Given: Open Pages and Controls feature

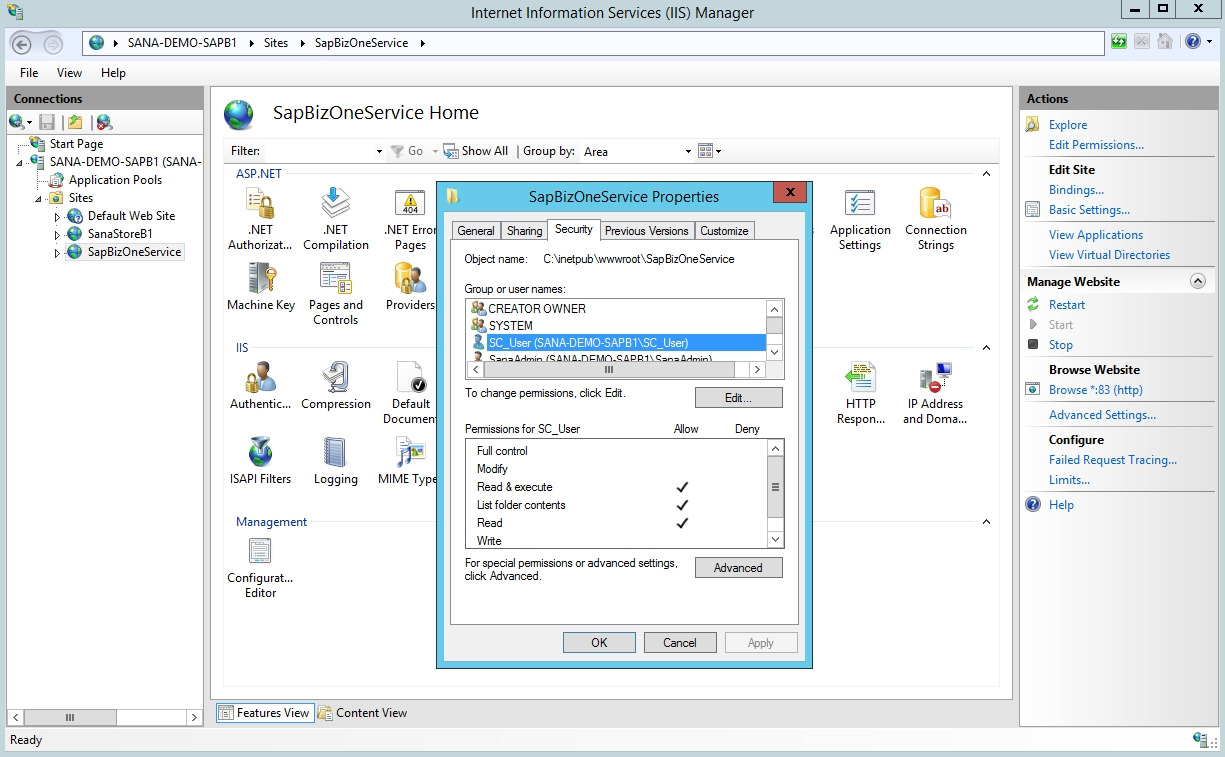Looking at the screenshot, I should pyautogui.click(x=336, y=294).
